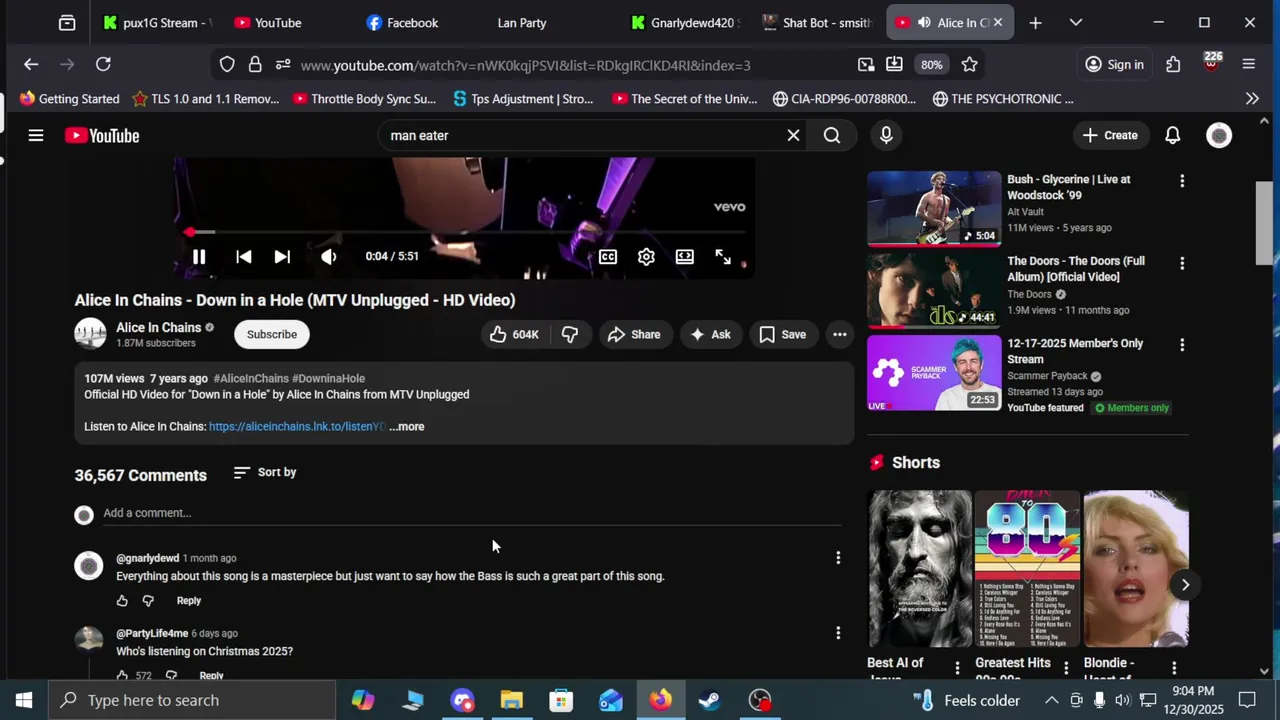1280x720 pixels.
Task: Open the YouTube hamburger guide menu
Action: [36, 136]
